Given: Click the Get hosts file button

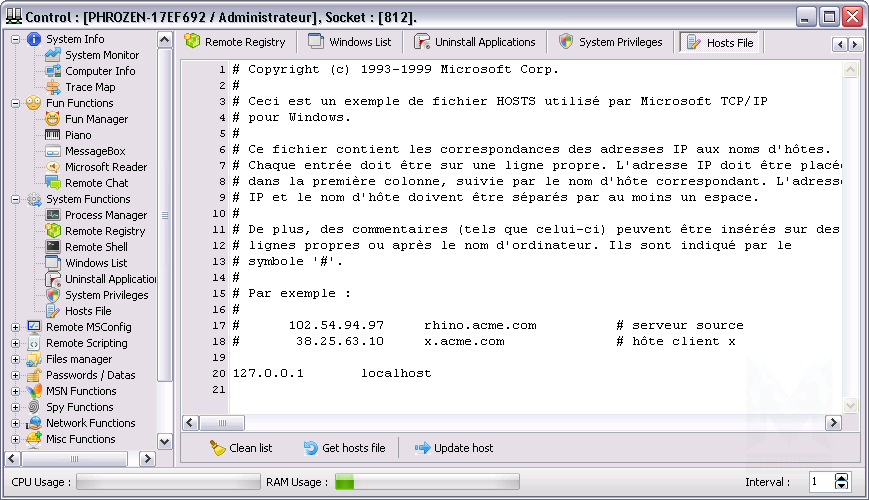Looking at the screenshot, I should (344, 448).
